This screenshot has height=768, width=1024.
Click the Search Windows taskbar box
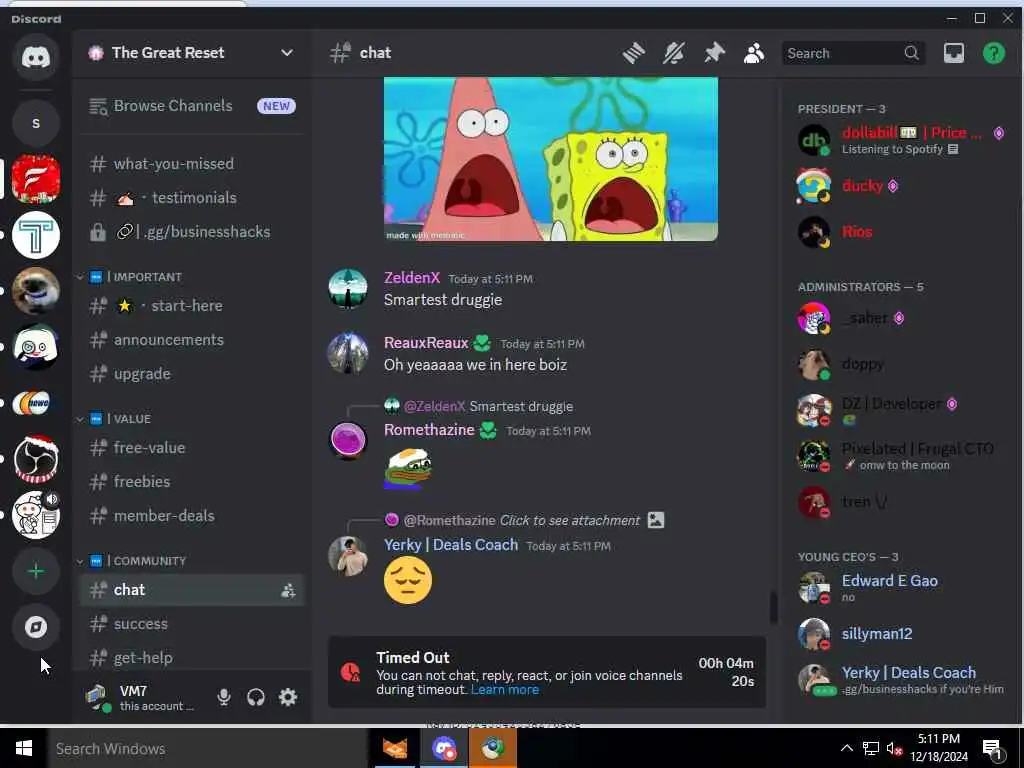point(208,748)
